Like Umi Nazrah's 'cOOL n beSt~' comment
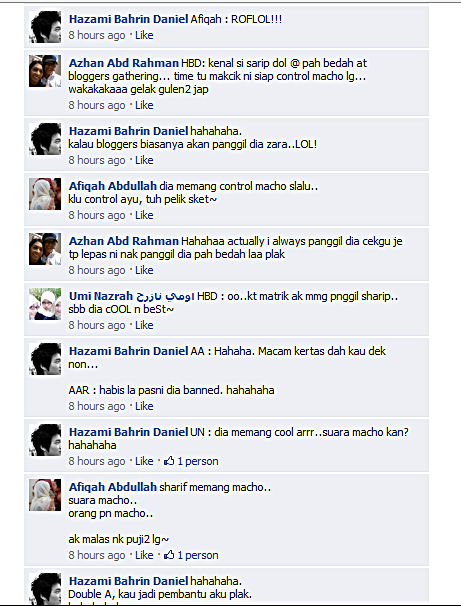The width and height of the screenshot is (461, 606). (x=144, y=325)
